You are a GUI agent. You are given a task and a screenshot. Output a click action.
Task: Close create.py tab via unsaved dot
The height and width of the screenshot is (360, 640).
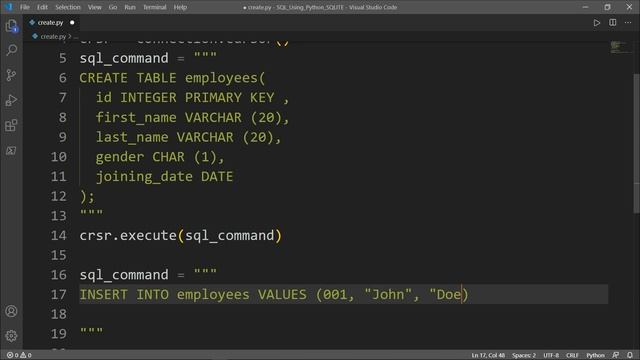pyautogui.click(x=72, y=22)
